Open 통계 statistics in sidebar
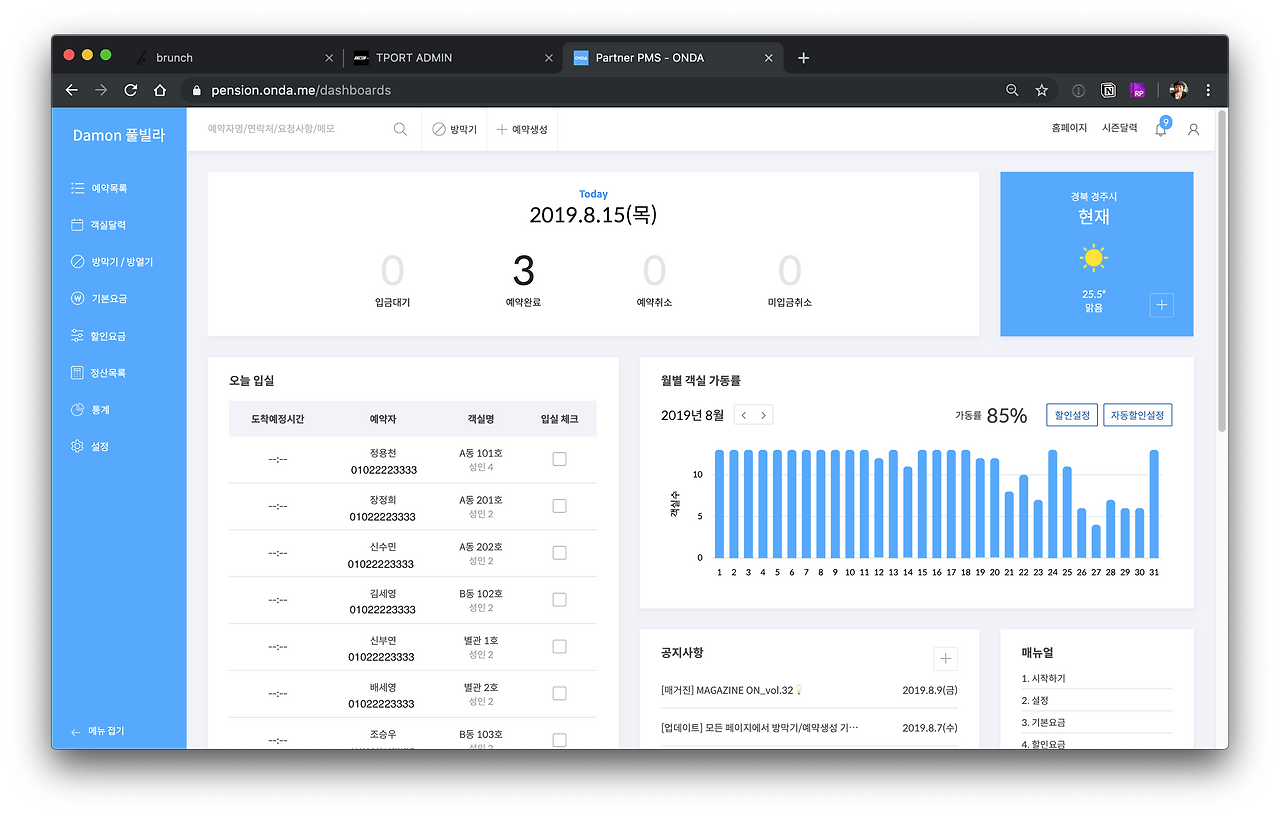Viewport: 1280px width, 817px height. (90, 410)
